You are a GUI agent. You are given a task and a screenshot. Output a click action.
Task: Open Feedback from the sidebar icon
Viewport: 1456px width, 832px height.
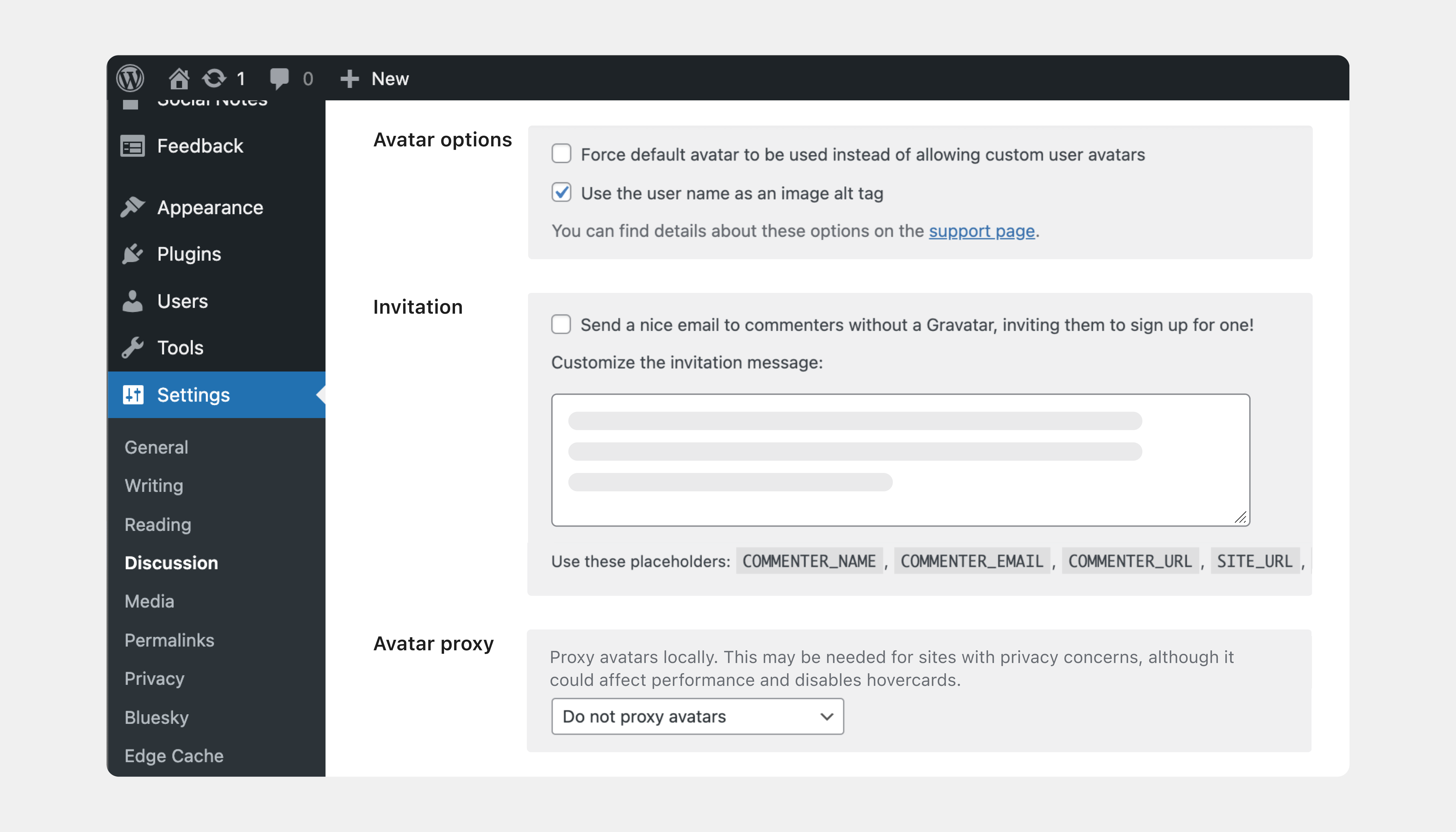point(133,146)
